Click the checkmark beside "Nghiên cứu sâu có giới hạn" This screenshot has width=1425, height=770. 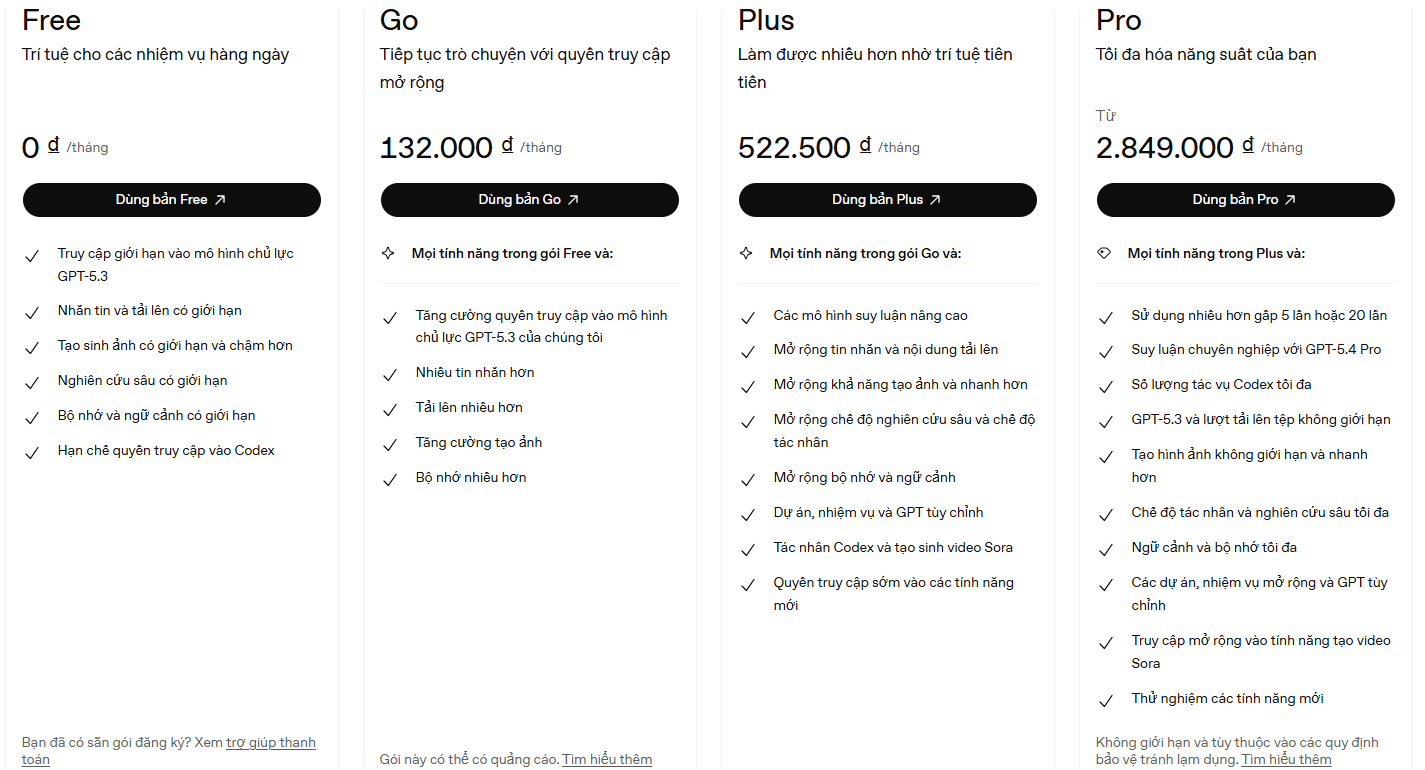pyautogui.click(x=32, y=383)
